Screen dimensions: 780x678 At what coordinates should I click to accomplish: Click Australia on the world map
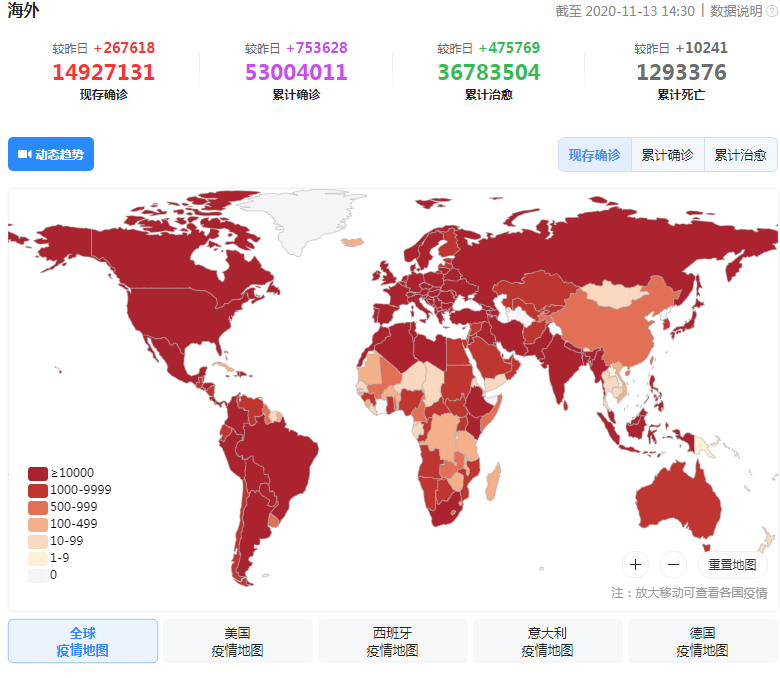[x=679, y=502]
